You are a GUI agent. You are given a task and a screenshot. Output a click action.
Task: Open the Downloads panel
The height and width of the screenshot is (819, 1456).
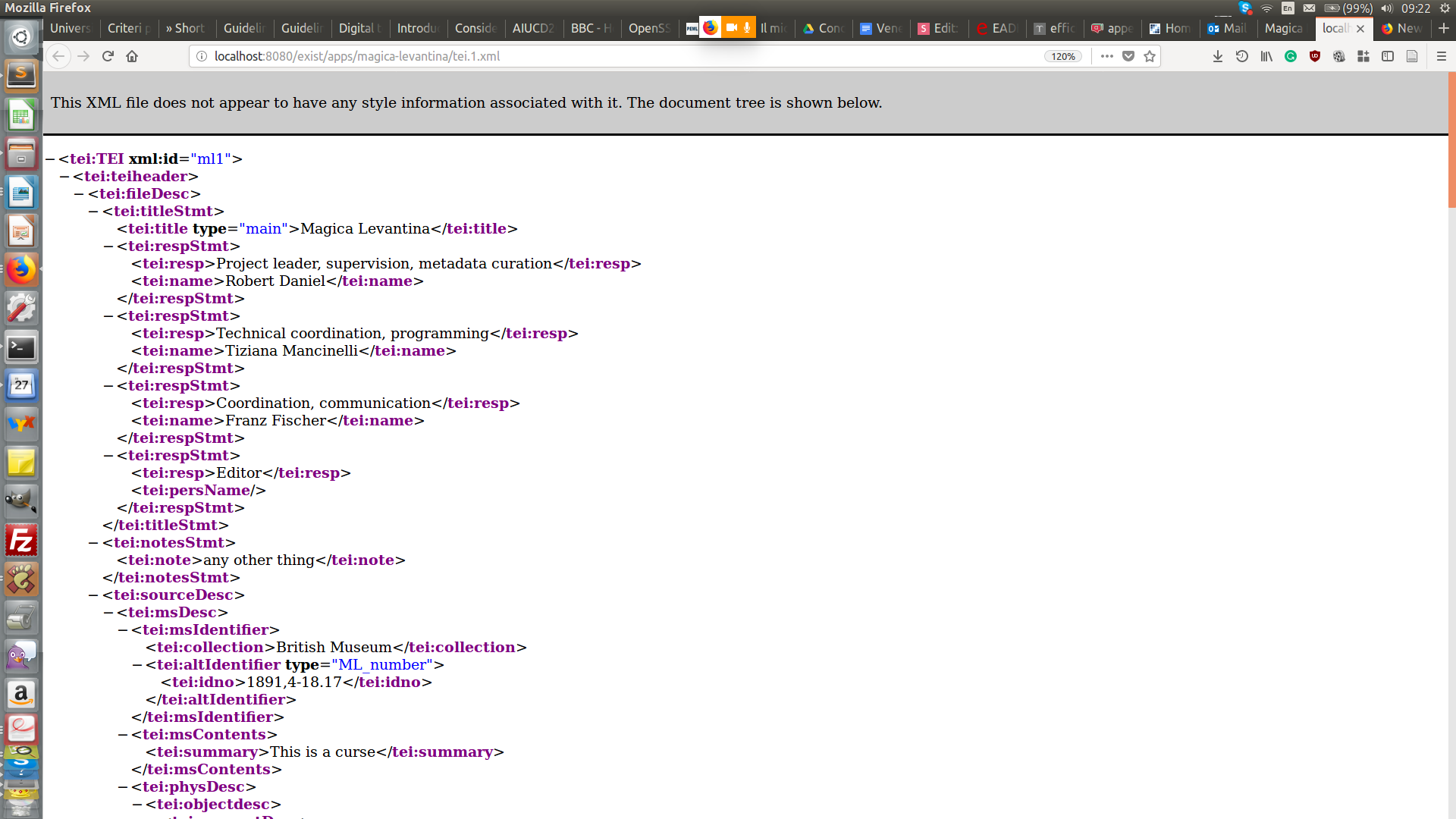(1218, 56)
